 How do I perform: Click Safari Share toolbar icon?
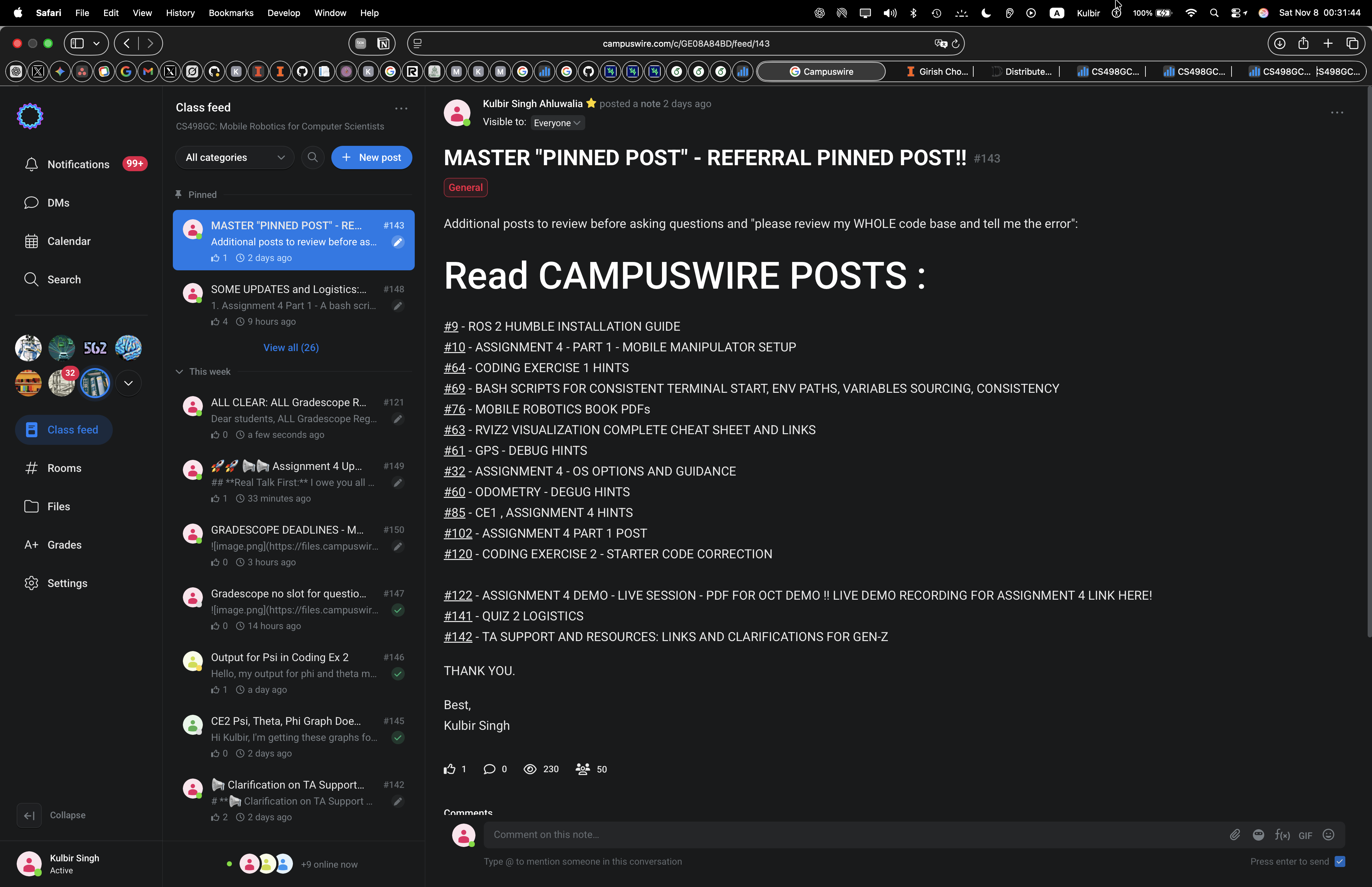click(1304, 43)
